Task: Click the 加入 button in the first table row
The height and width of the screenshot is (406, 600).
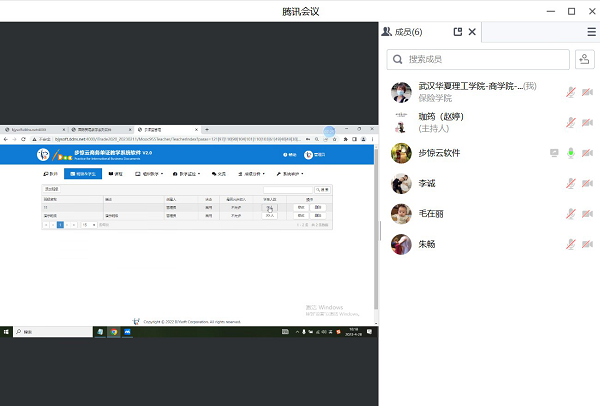Action: pos(270,207)
